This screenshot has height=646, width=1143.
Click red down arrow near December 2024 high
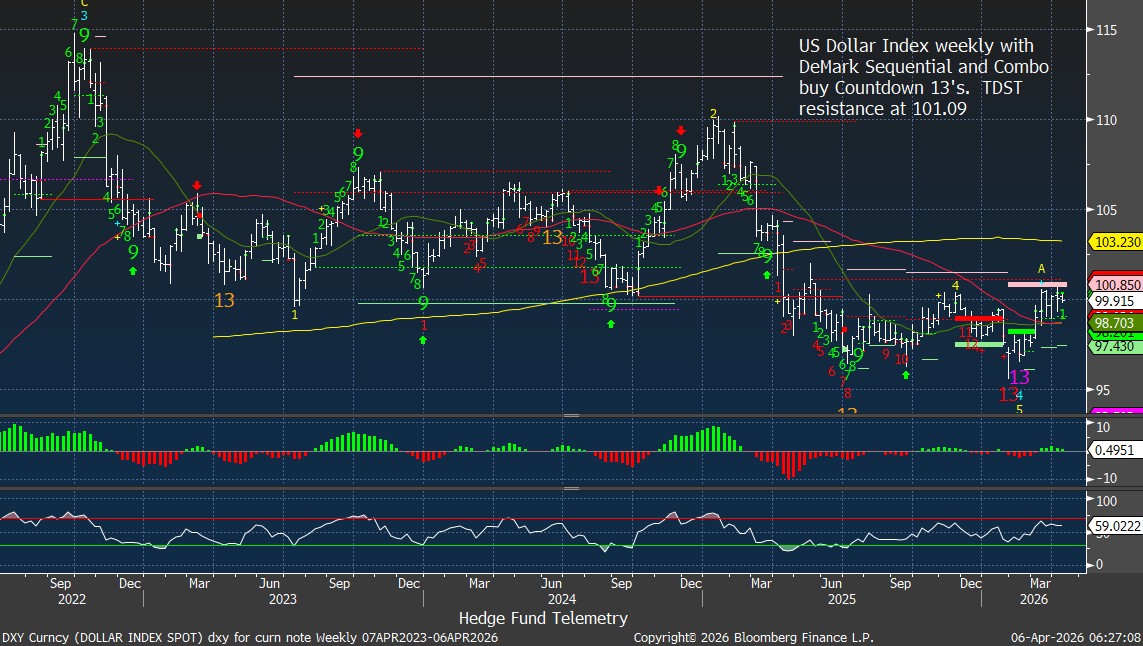(681, 130)
